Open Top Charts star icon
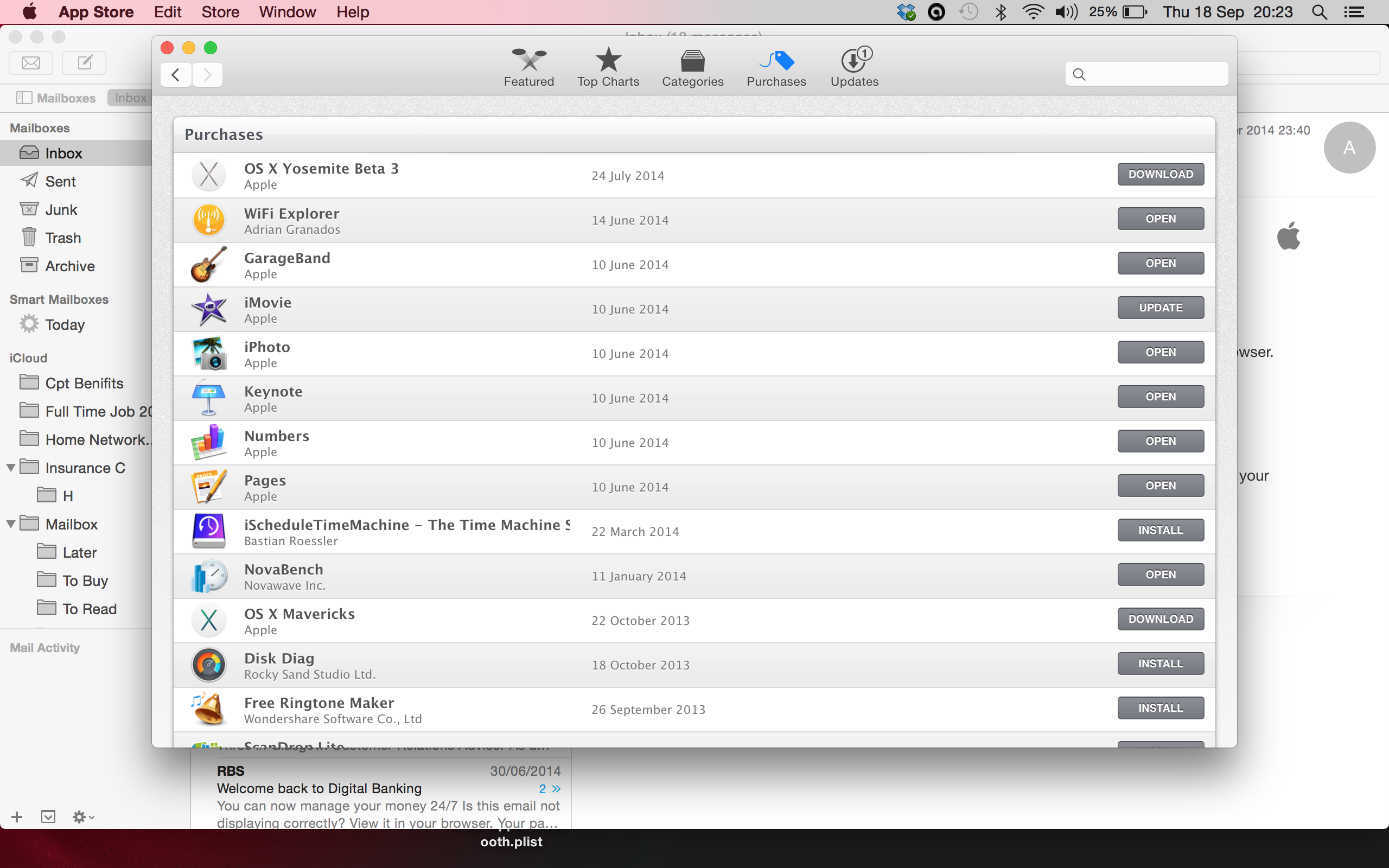 point(608,60)
